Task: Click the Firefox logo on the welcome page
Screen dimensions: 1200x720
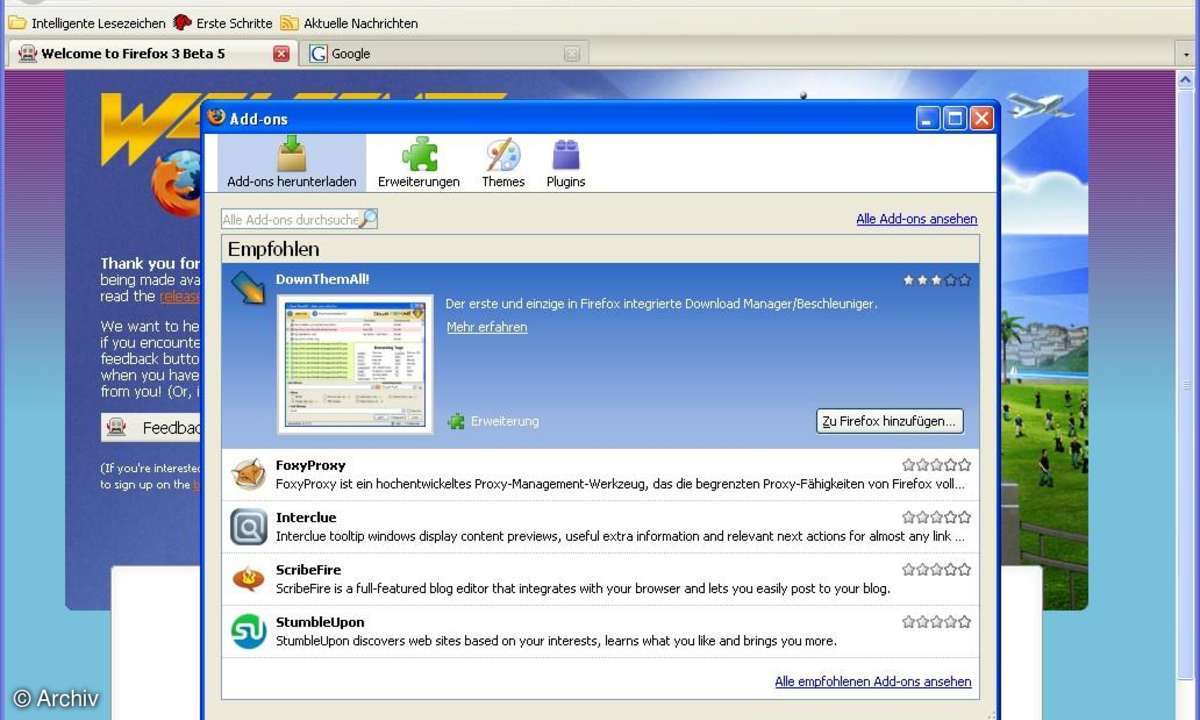Action: (176, 184)
